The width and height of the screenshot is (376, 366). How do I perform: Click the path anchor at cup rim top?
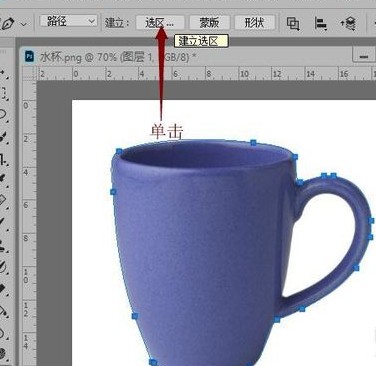[253, 143]
